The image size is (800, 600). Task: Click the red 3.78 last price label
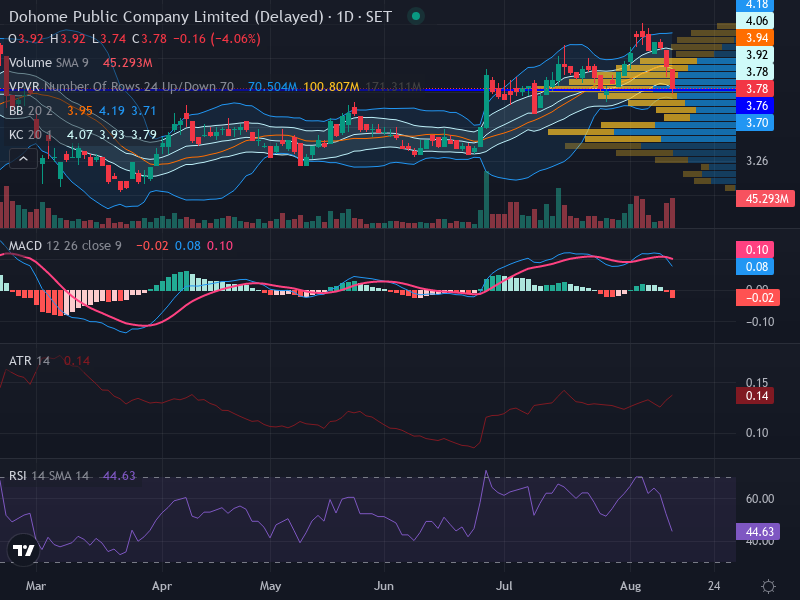click(755, 89)
